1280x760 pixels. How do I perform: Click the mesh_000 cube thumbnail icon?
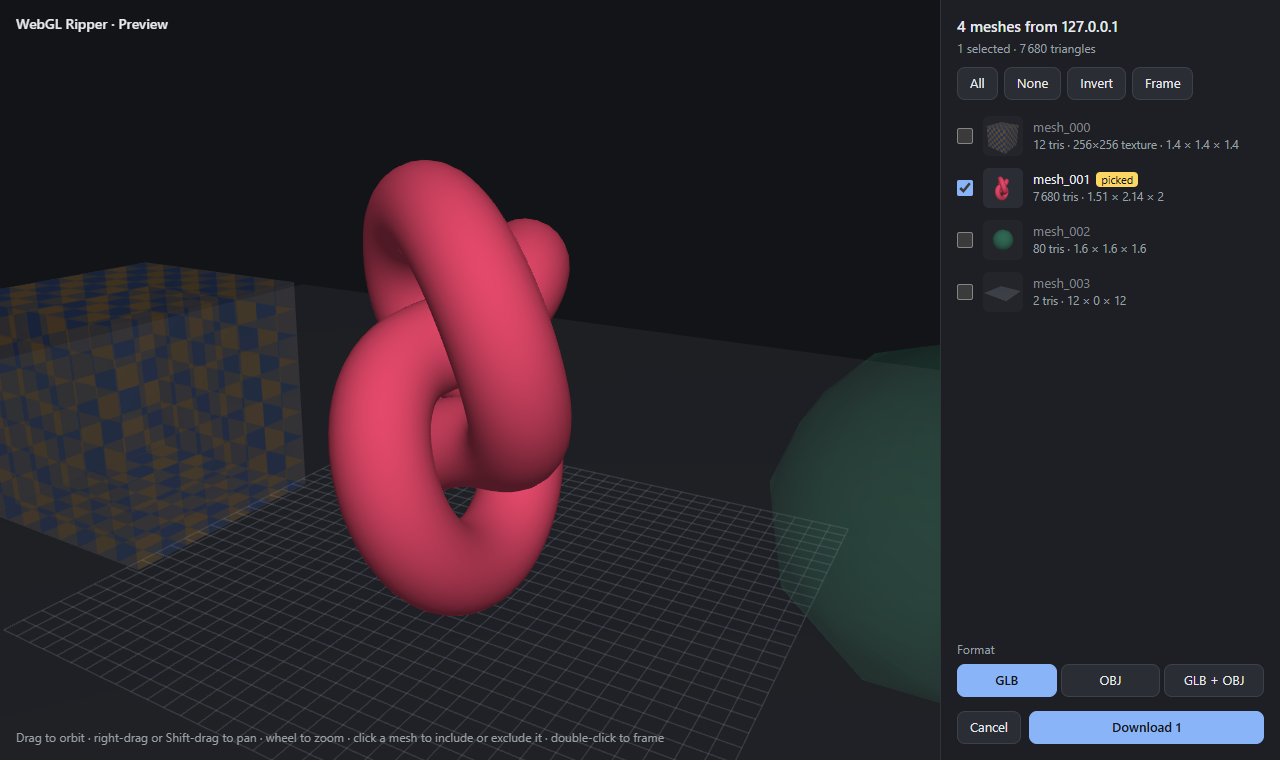click(x=1002, y=136)
